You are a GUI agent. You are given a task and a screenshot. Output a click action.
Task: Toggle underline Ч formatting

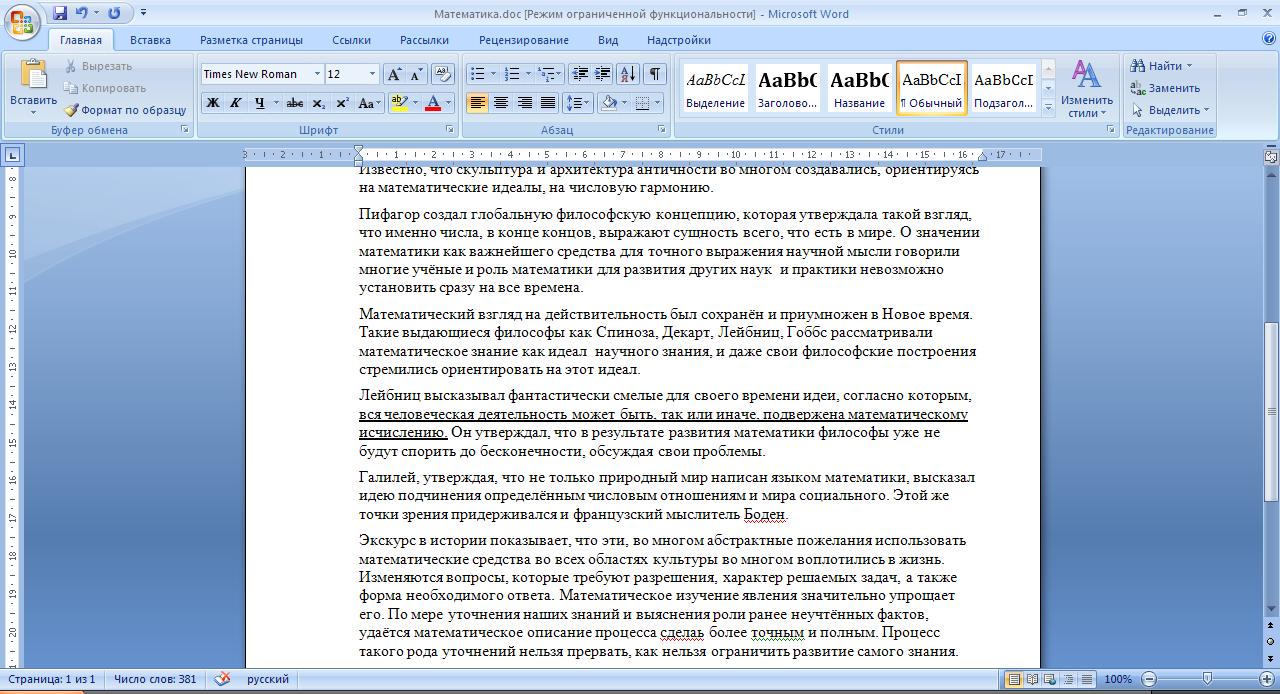coord(260,103)
